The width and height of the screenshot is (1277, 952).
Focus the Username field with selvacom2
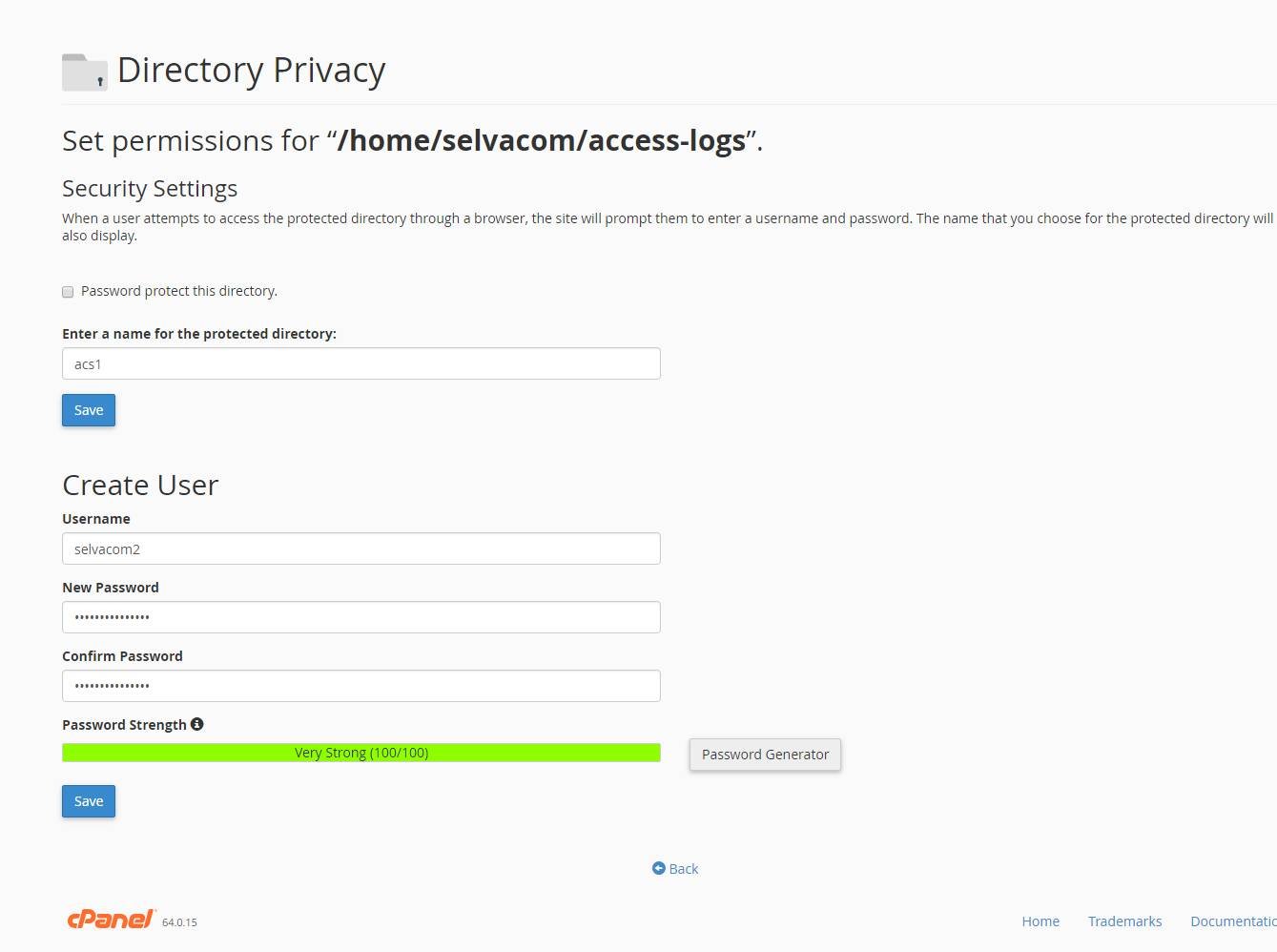tap(361, 548)
